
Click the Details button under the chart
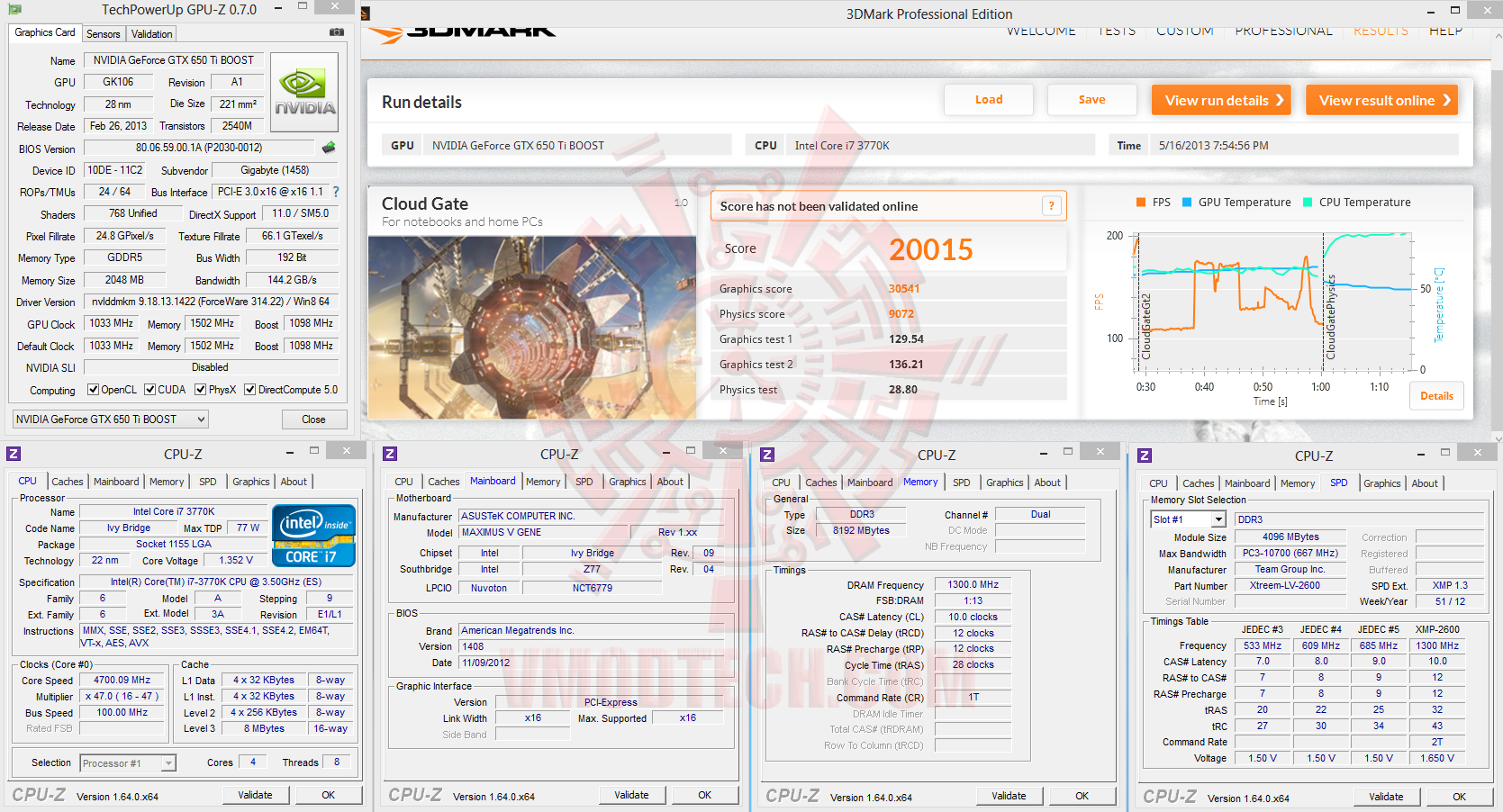coord(1436,396)
